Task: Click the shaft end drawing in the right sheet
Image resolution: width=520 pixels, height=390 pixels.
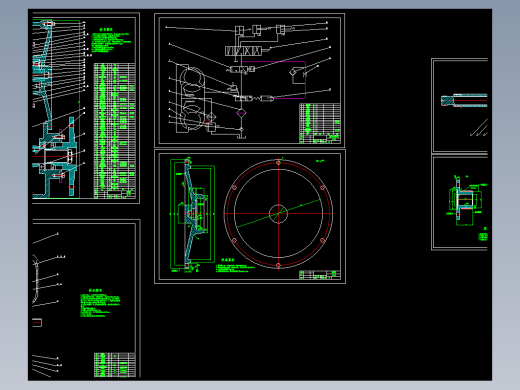Action: [x=464, y=101]
